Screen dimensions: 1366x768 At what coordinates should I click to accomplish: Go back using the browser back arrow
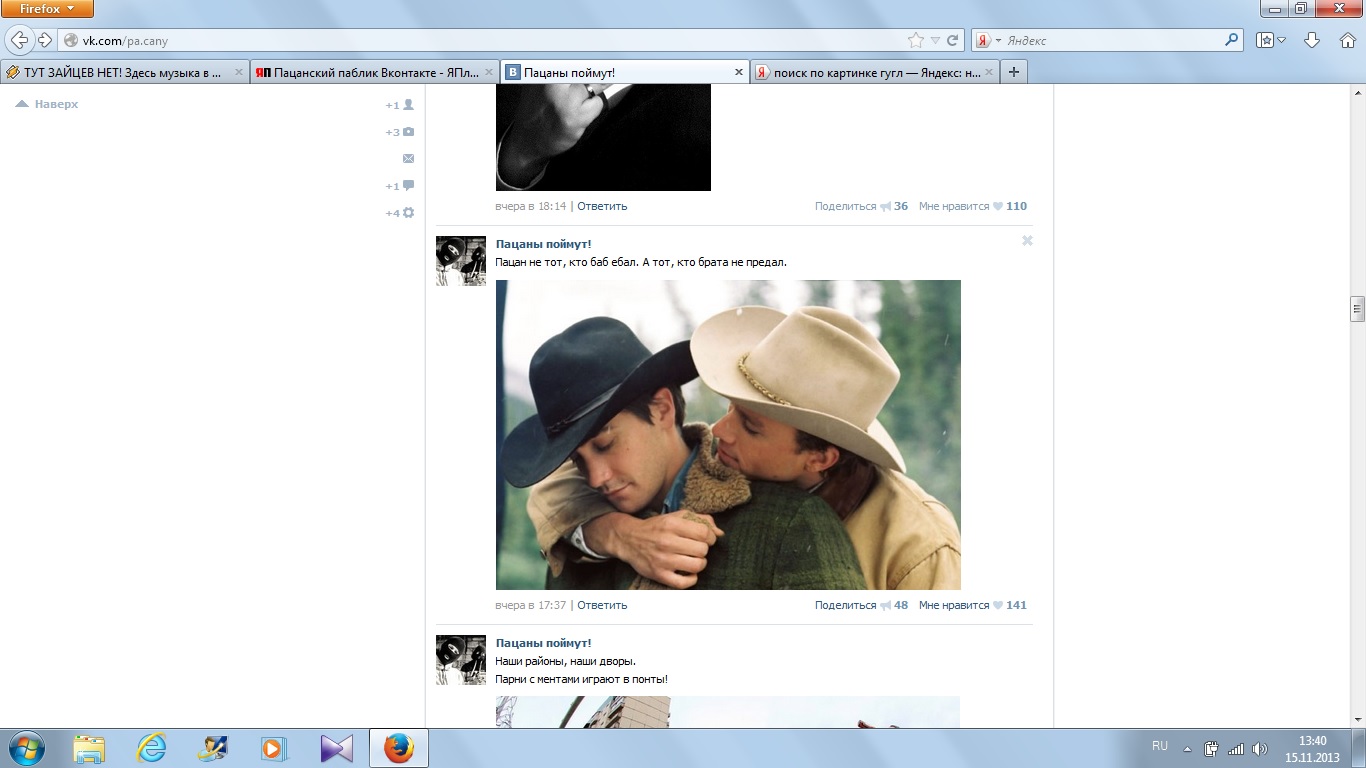(20, 41)
